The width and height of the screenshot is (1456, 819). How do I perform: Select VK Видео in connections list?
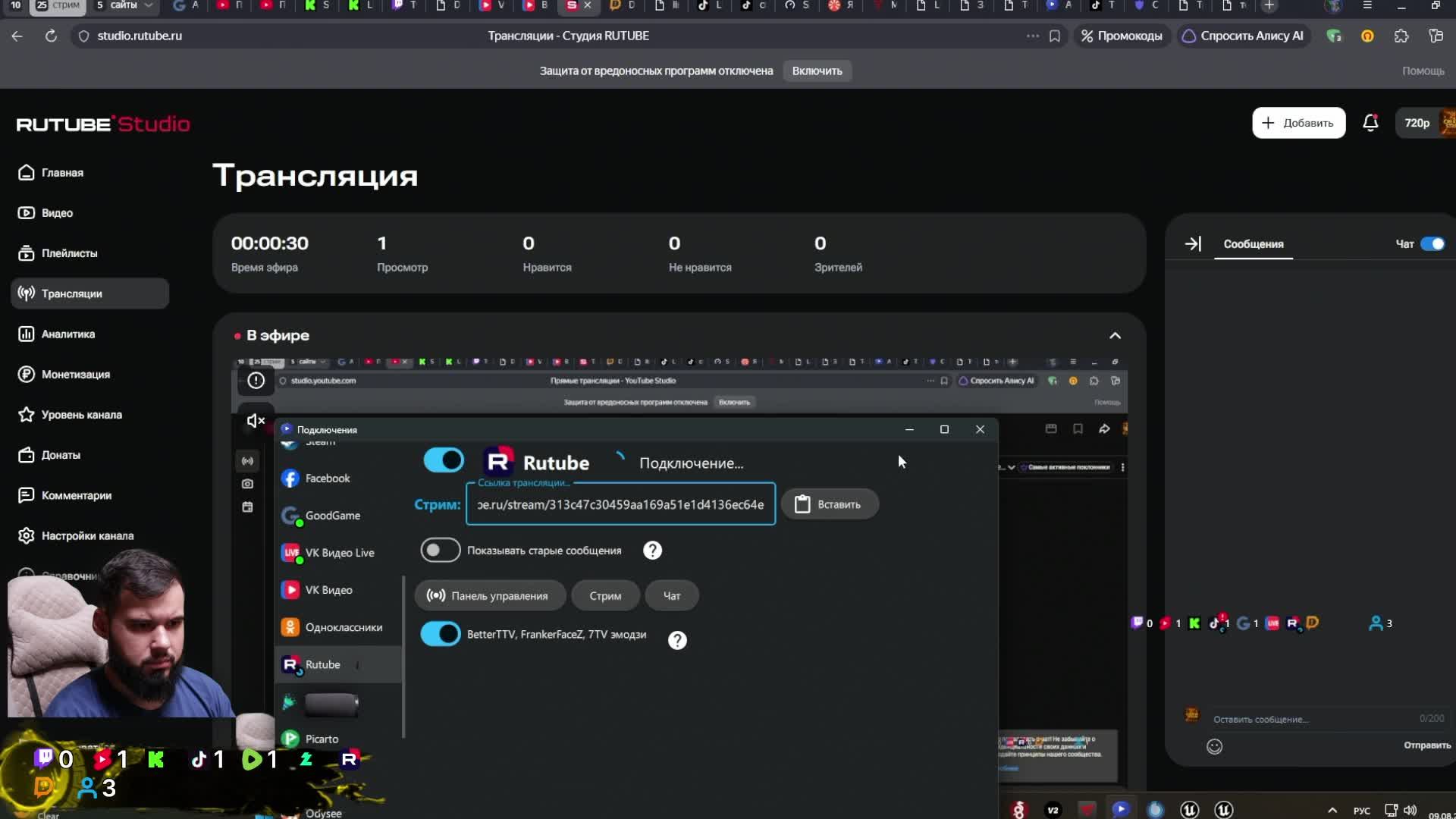click(x=338, y=590)
